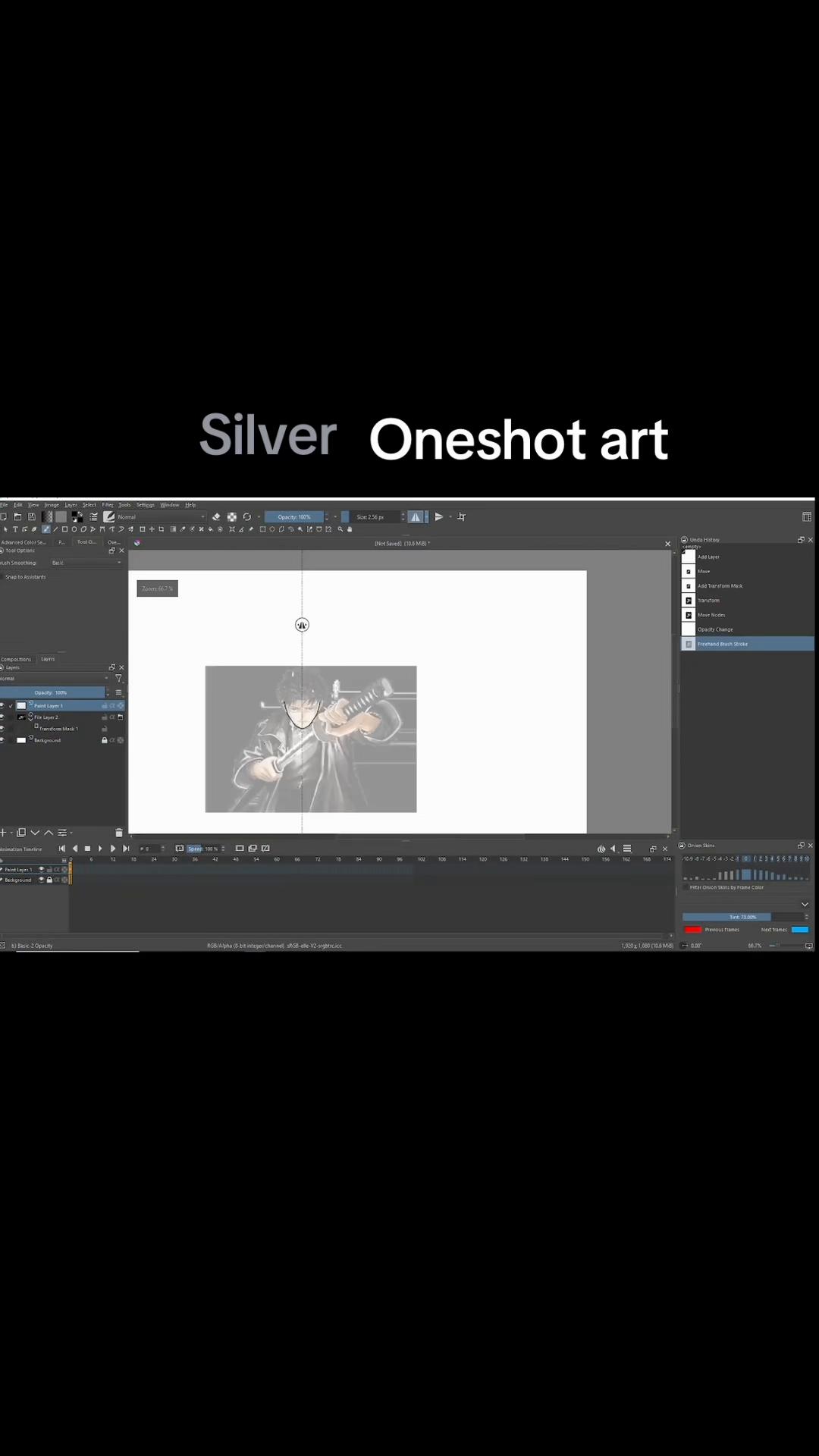Viewport: 819px width, 1456px height.
Task: Select Freehand Brush Stroke history entry
Action: (748, 644)
